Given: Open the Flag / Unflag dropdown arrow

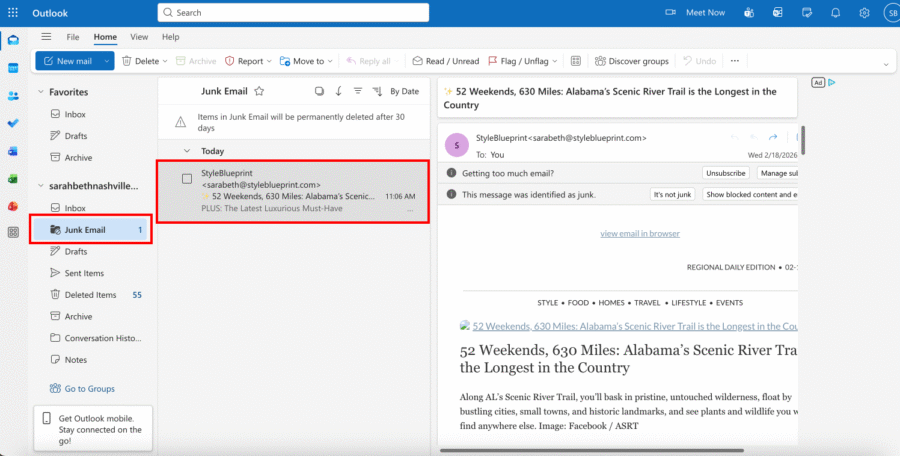Looking at the screenshot, I should 554,61.
